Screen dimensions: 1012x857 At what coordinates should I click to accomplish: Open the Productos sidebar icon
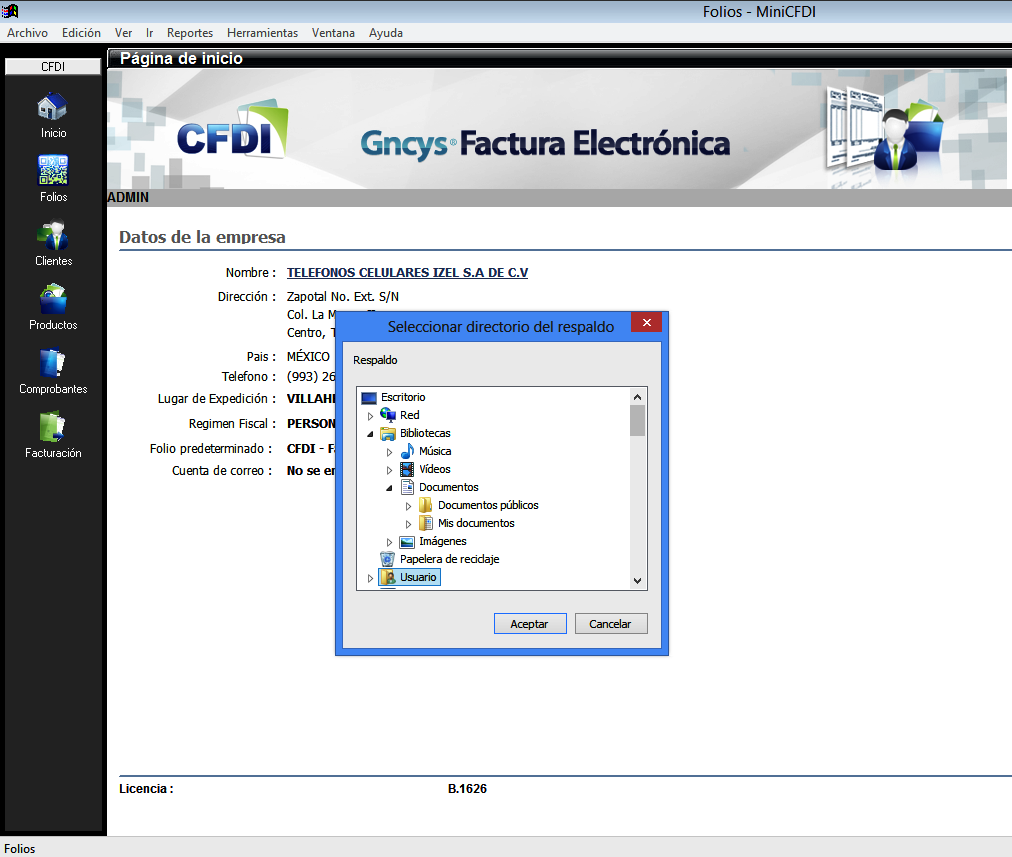(52, 299)
